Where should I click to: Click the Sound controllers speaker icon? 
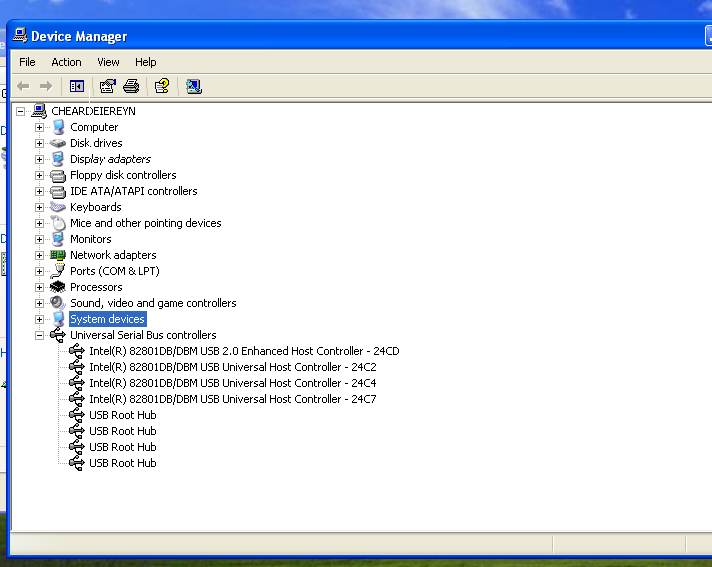pyautogui.click(x=58, y=303)
